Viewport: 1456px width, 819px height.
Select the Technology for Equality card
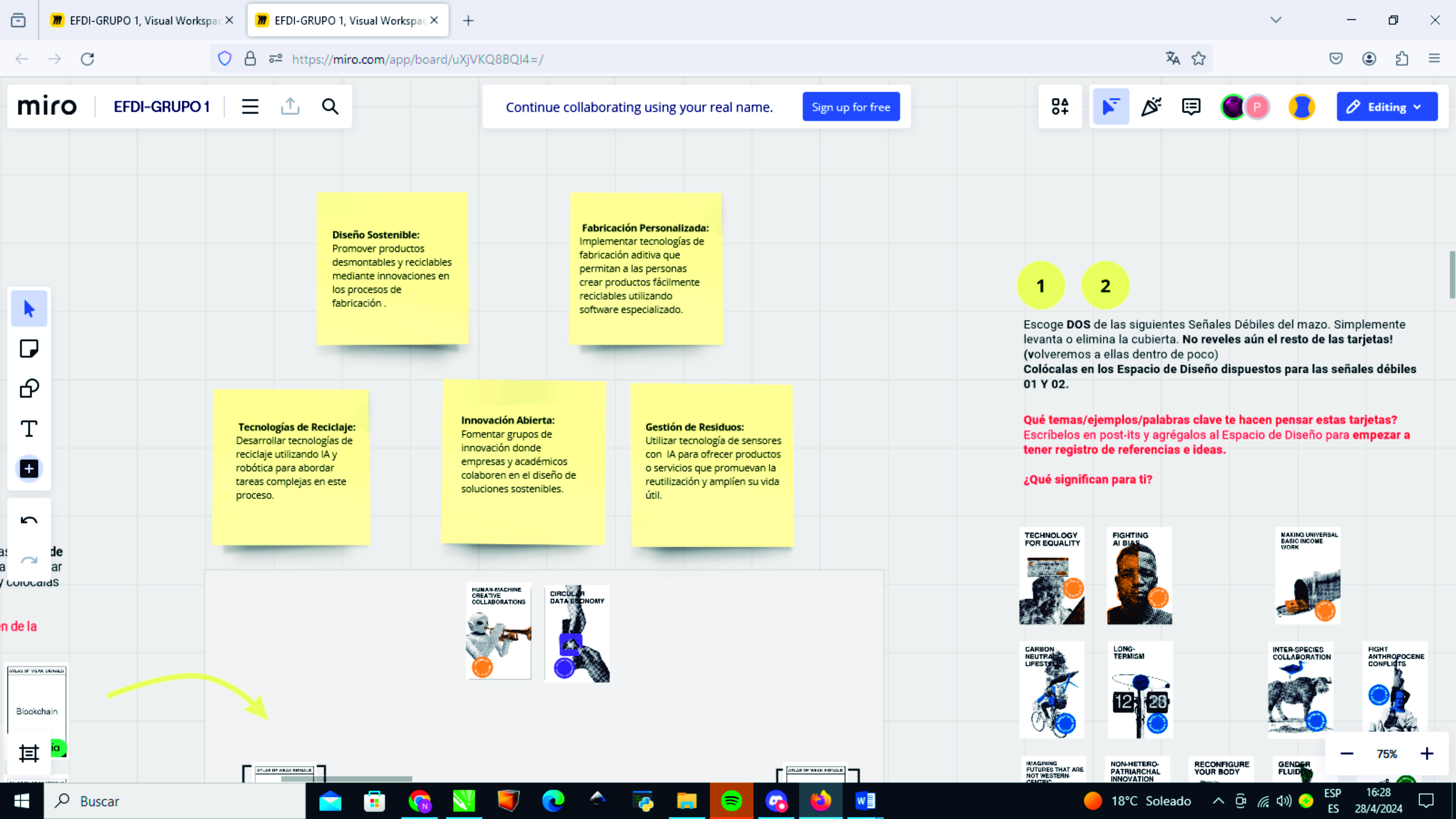coord(1052,576)
